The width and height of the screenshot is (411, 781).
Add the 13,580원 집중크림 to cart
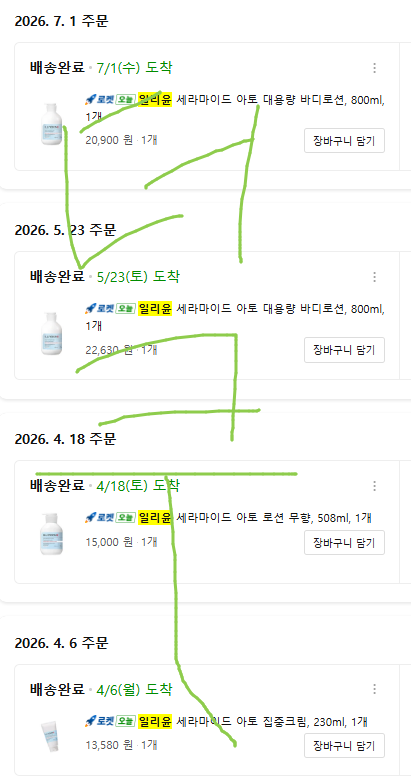click(x=344, y=746)
